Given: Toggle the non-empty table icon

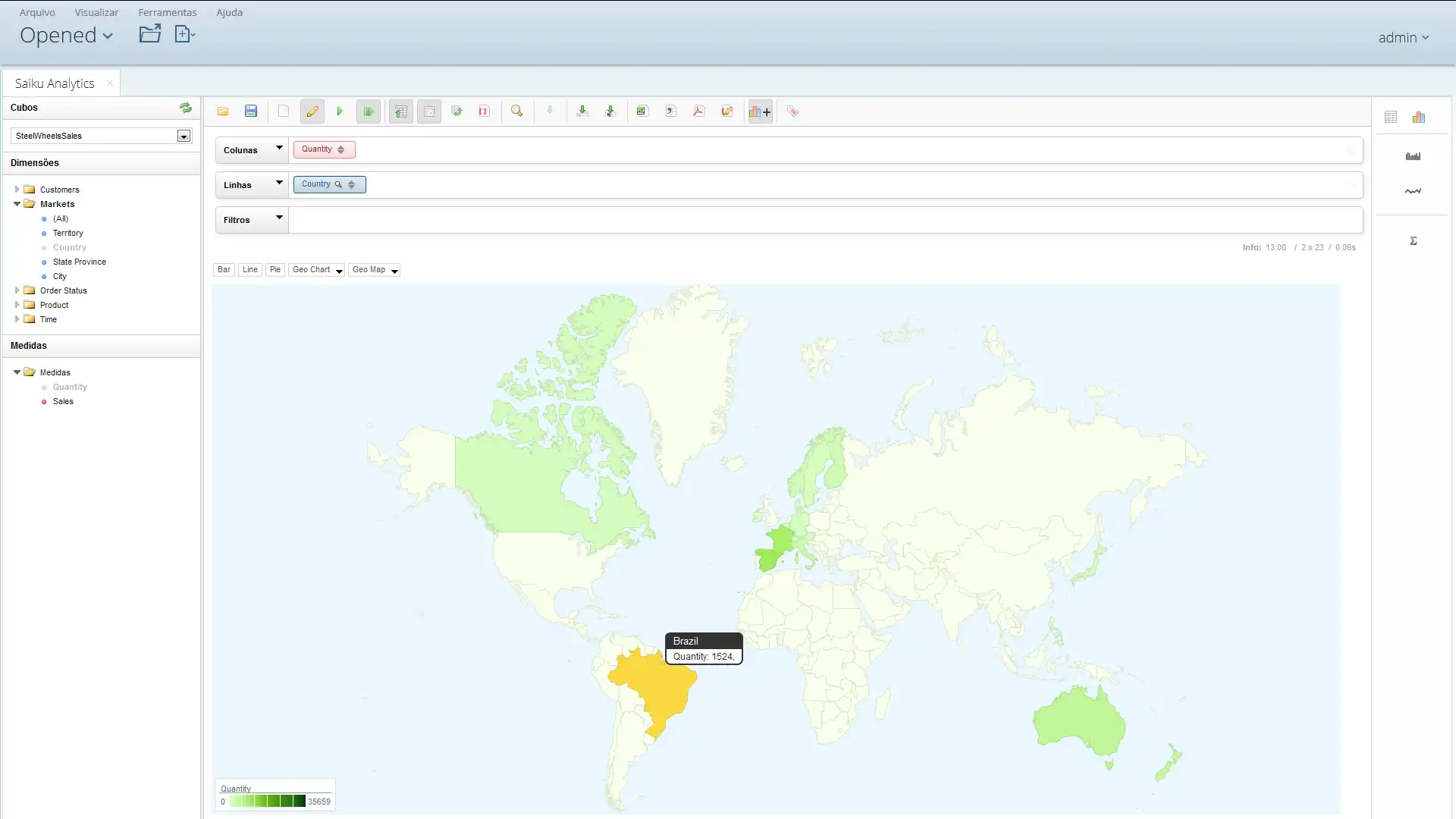Looking at the screenshot, I should pyautogui.click(x=429, y=111).
